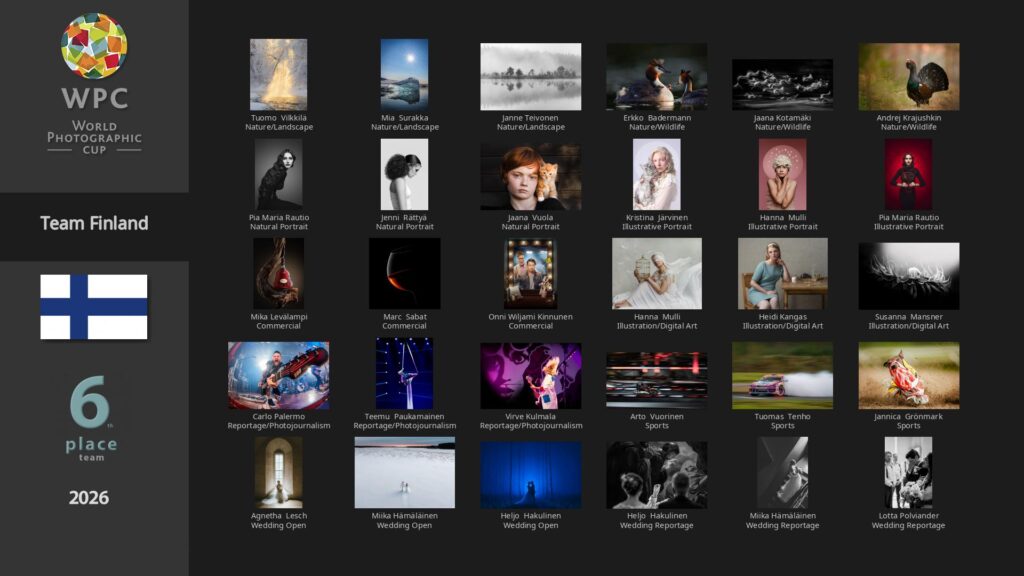Select Pia Maria Rautio's red Illustrative Portrait
Viewport: 1024px width, 576px height.
tap(908, 175)
